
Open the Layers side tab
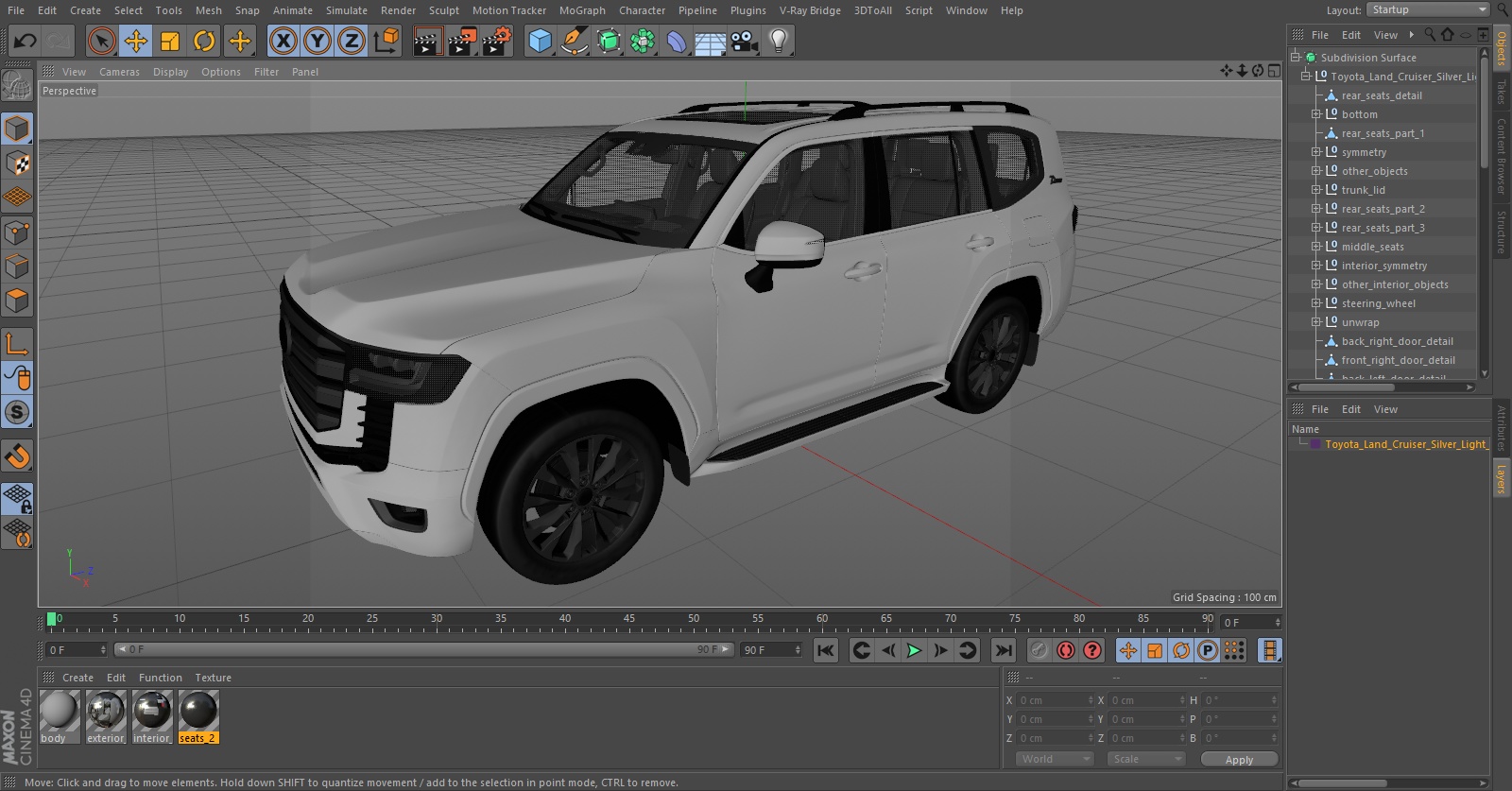(x=1501, y=478)
